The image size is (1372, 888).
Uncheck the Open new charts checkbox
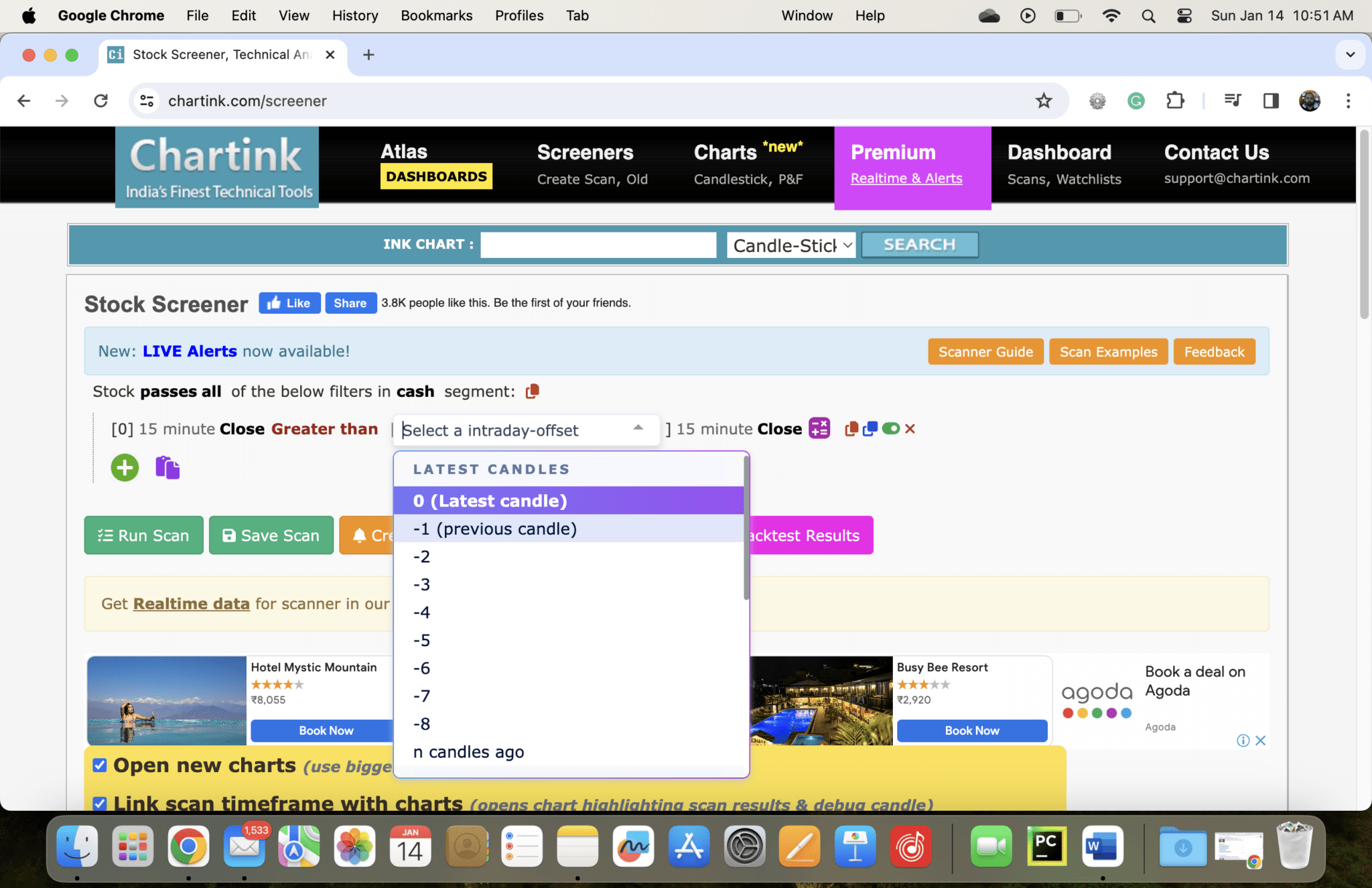click(99, 765)
